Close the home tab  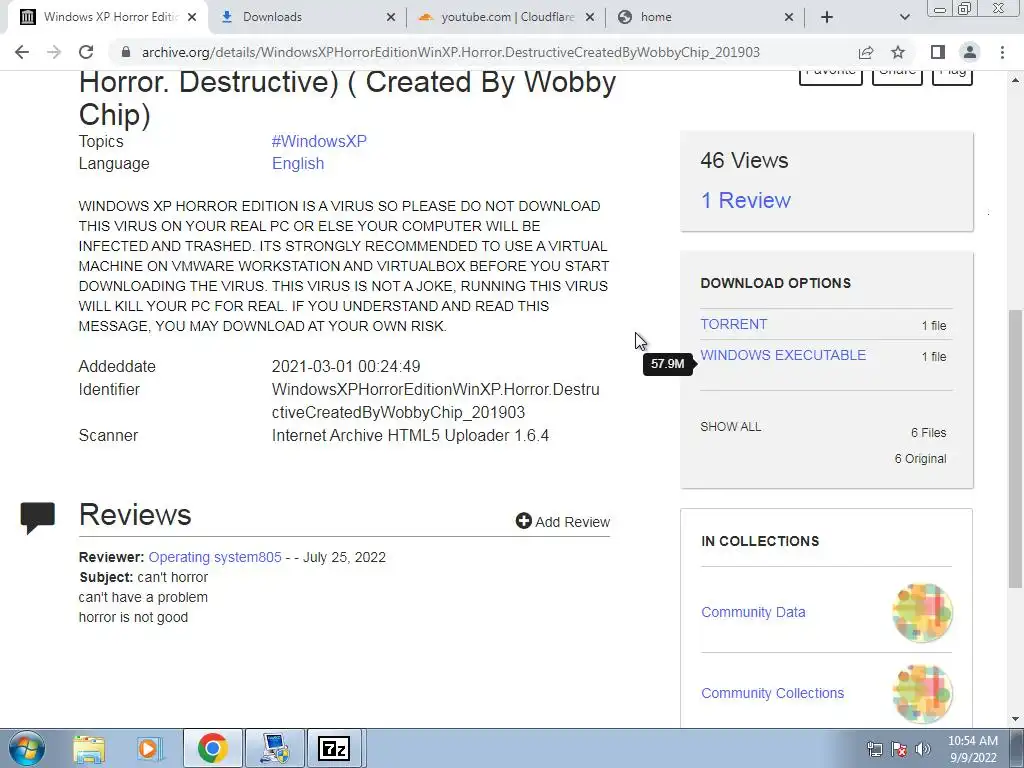pyautogui.click(x=789, y=17)
